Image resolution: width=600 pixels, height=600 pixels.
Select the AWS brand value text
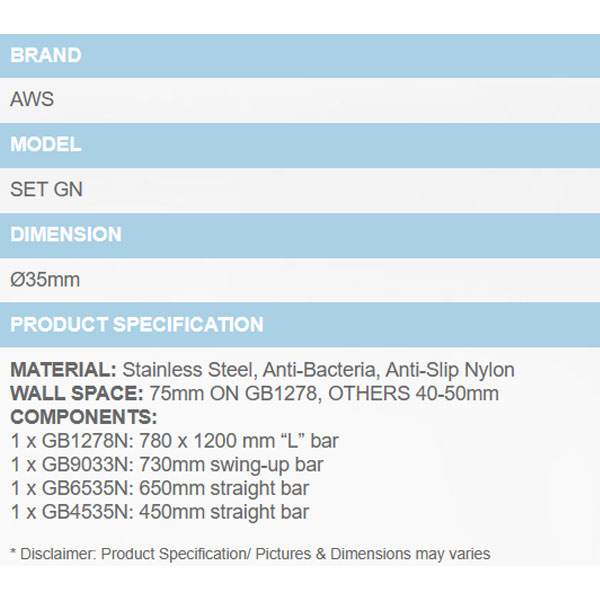click(32, 100)
